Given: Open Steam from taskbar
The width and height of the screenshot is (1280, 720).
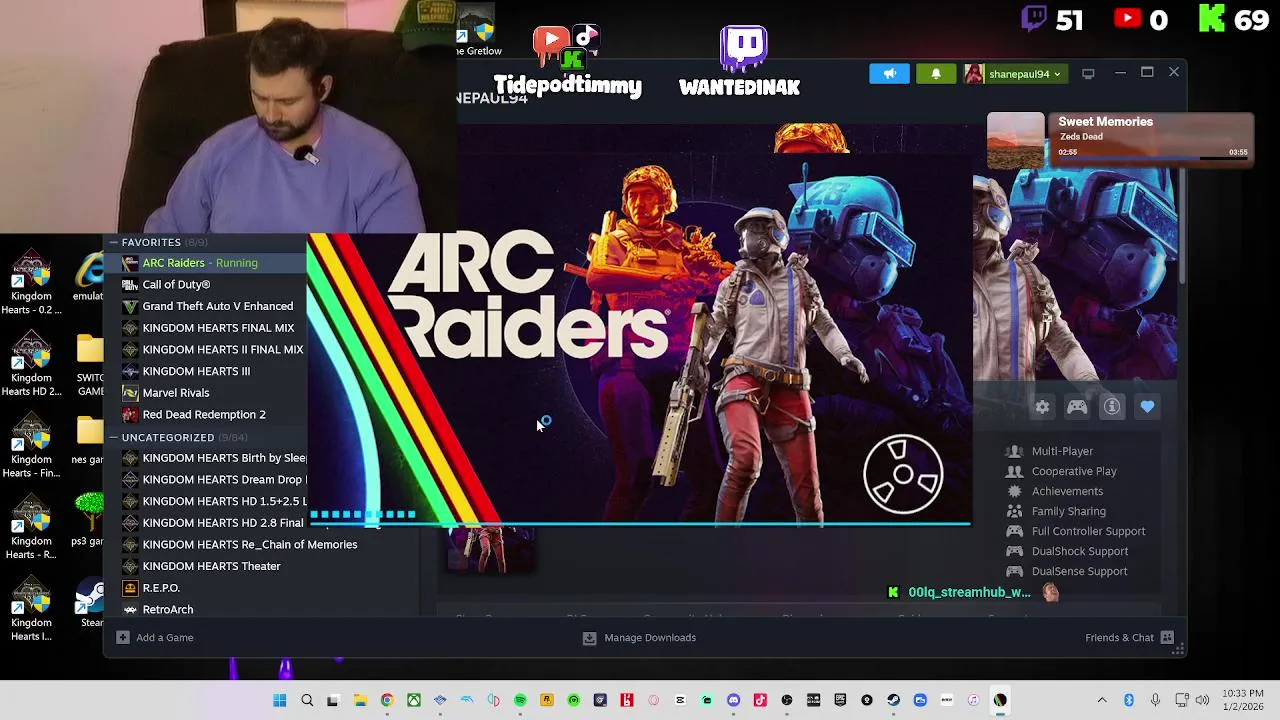Looking at the screenshot, I should click(x=893, y=700).
